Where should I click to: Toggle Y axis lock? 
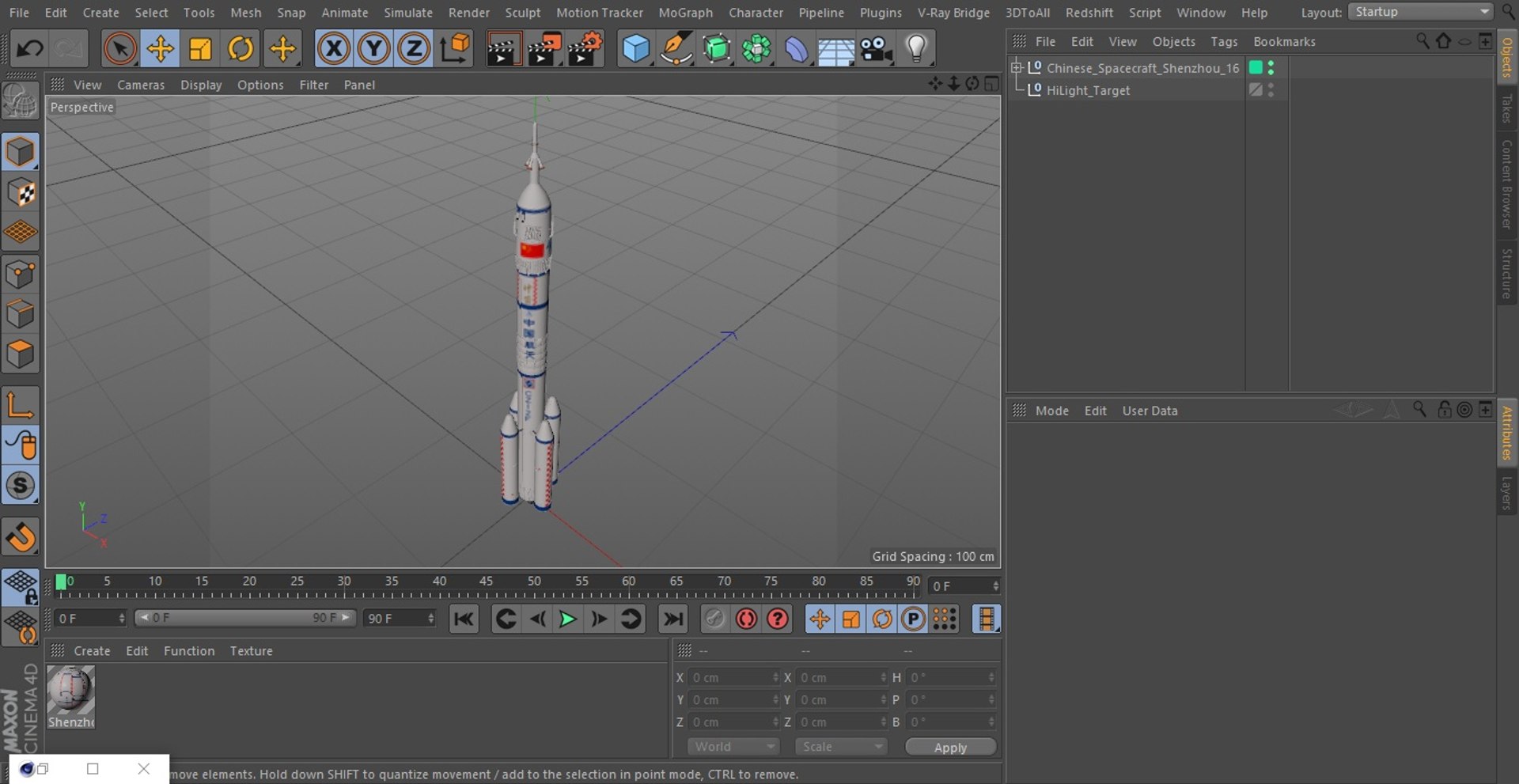click(x=374, y=49)
